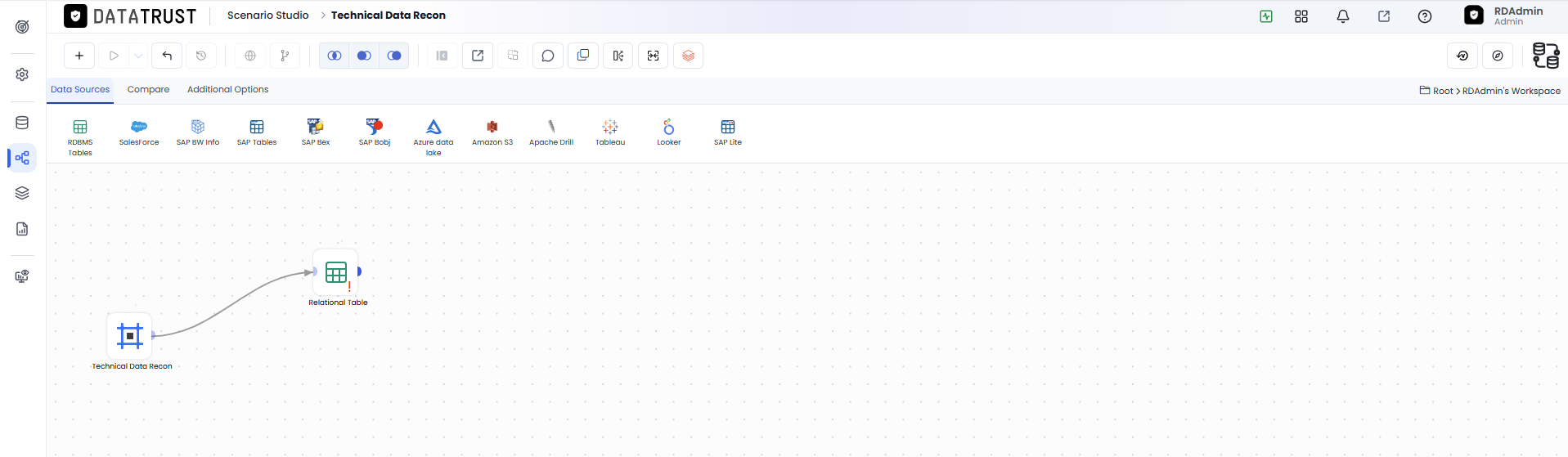Open the run options dropdown chevron
1568x457 pixels.
click(138, 56)
